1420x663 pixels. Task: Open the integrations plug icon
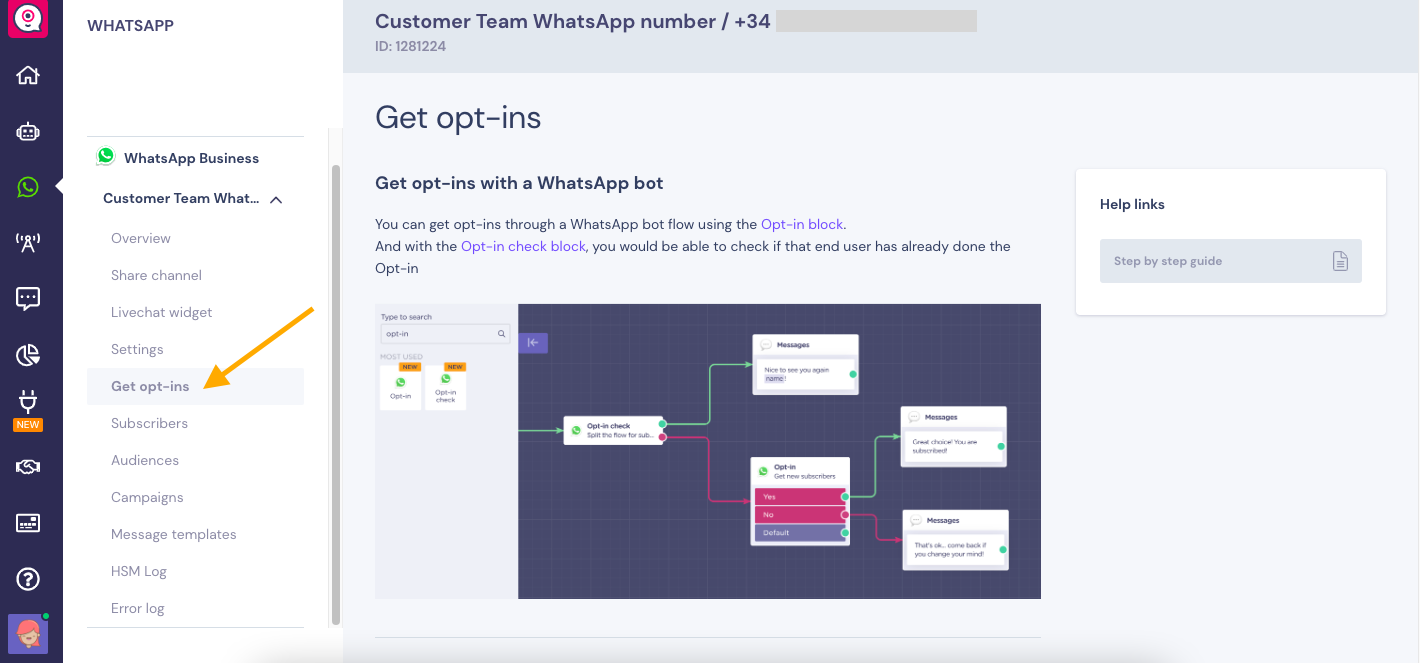tap(28, 402)
